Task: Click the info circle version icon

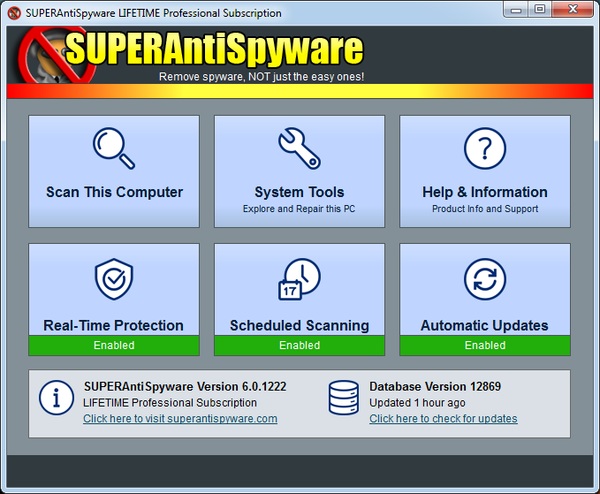Action: (x=56, y=399)
